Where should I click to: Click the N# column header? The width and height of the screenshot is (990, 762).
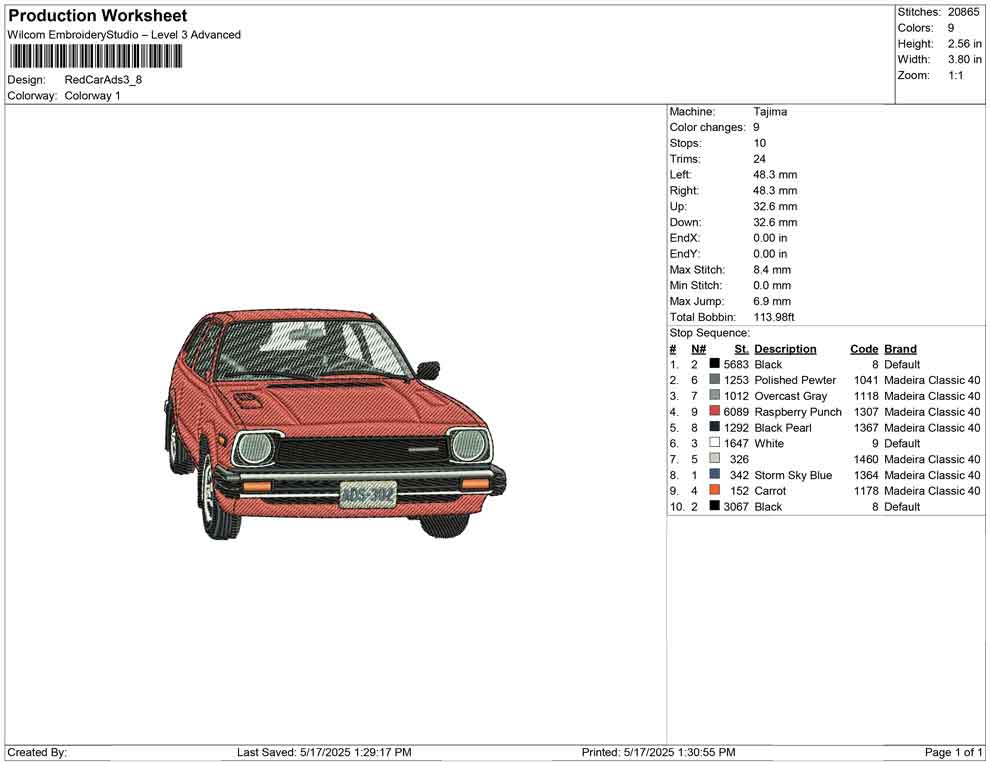pos(698,349)
